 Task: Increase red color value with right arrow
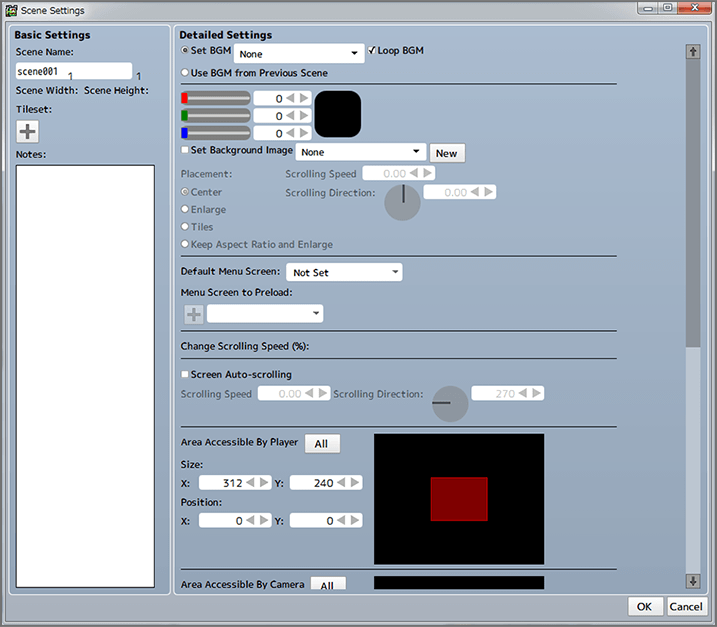point(304,98)
